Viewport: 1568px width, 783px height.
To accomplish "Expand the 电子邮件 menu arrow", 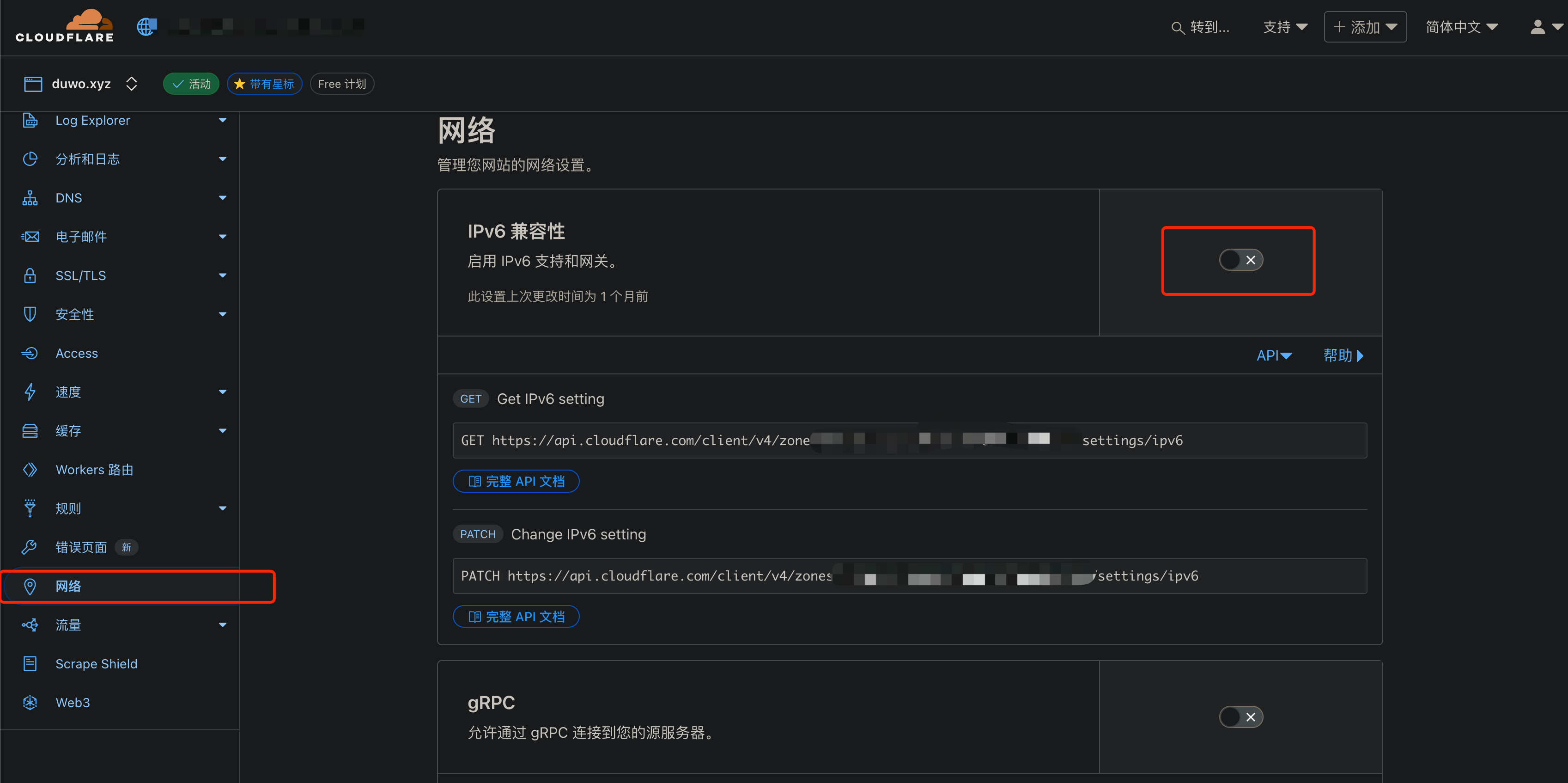I will tap(222, 237).
